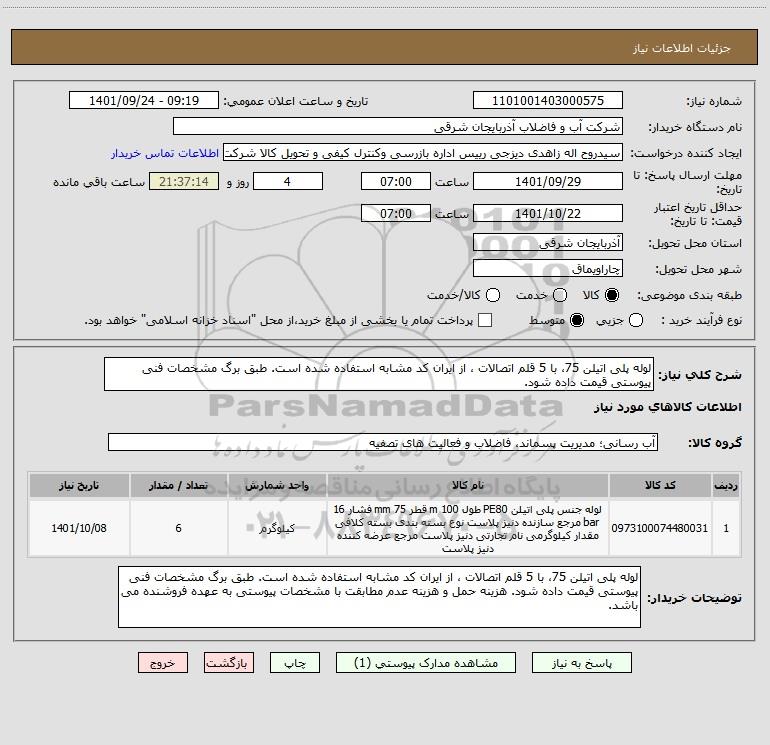Select the کالا radio button
The image size is (770, 745).
point(612,295)
